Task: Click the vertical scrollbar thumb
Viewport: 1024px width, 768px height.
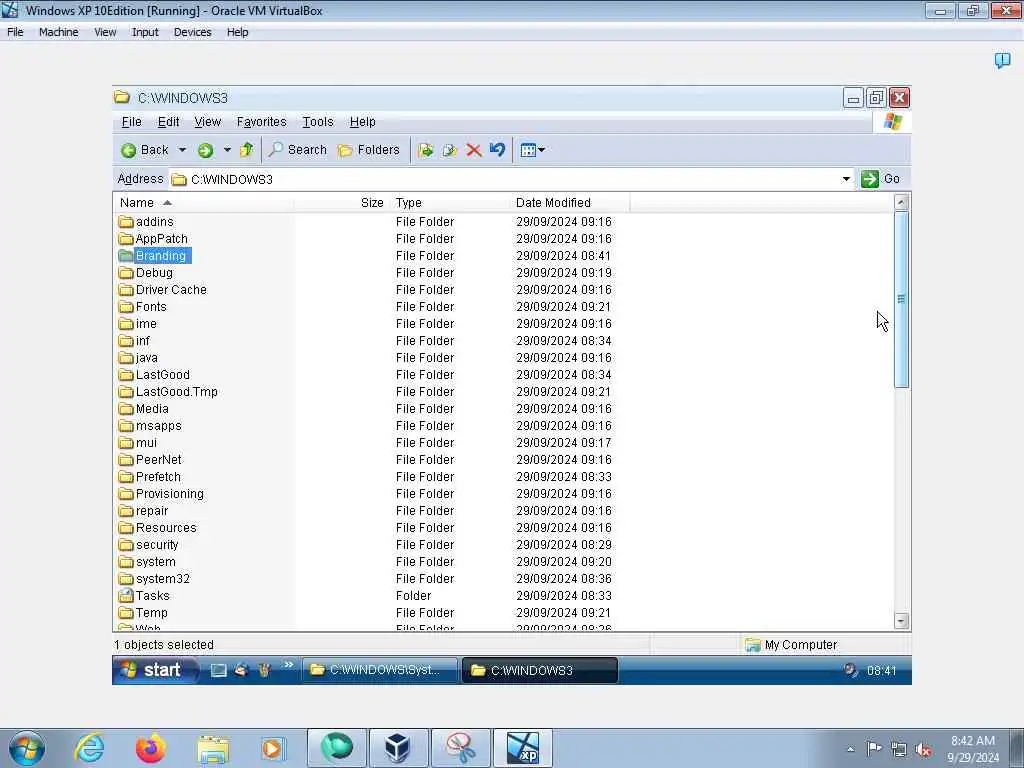Action: [x=901, y=300]
